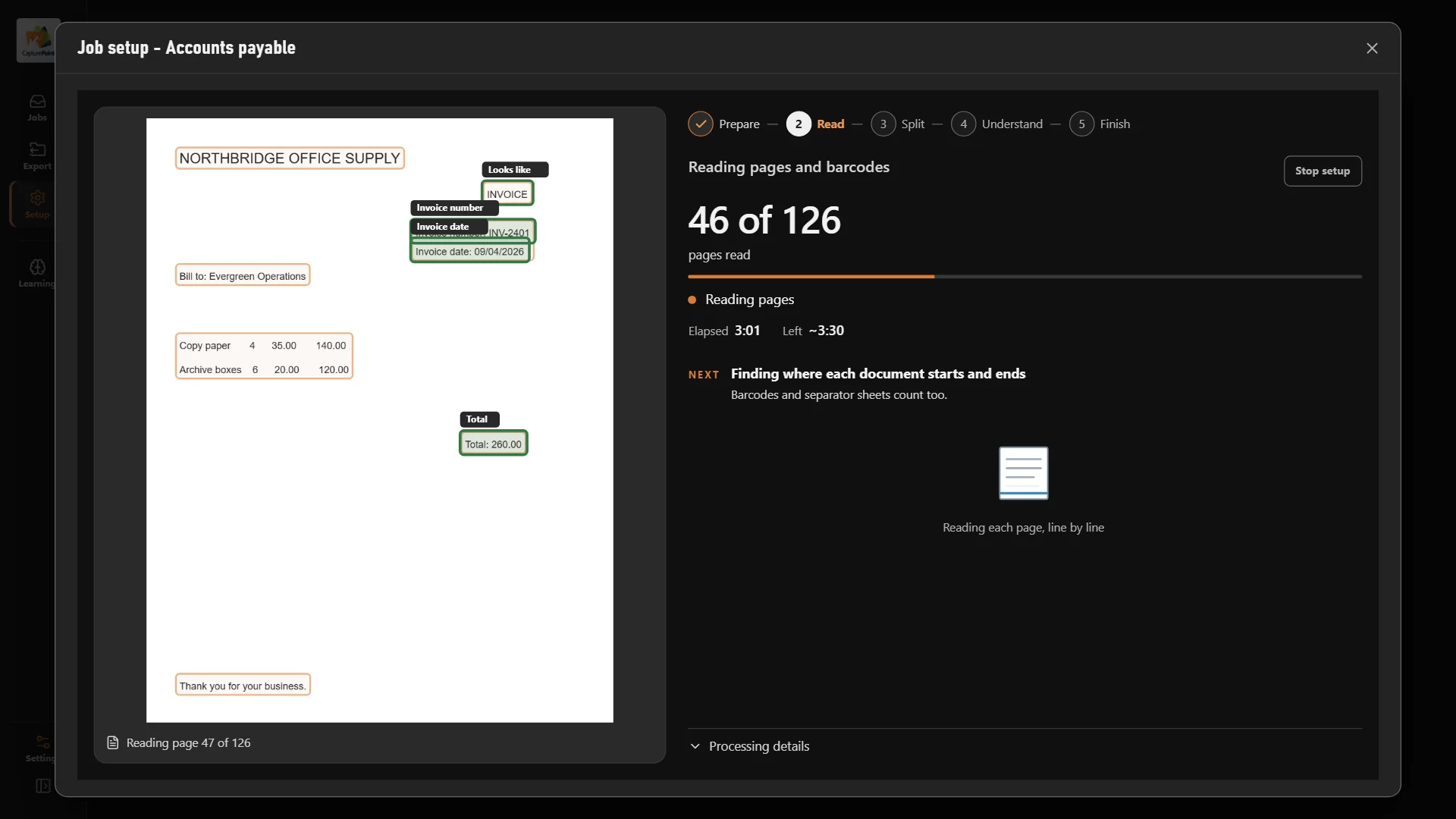The height and width of the screenshot is (819, 1456).
Task: Click the Reading each page, line by line caption
Action: [x=1023, y=528]
